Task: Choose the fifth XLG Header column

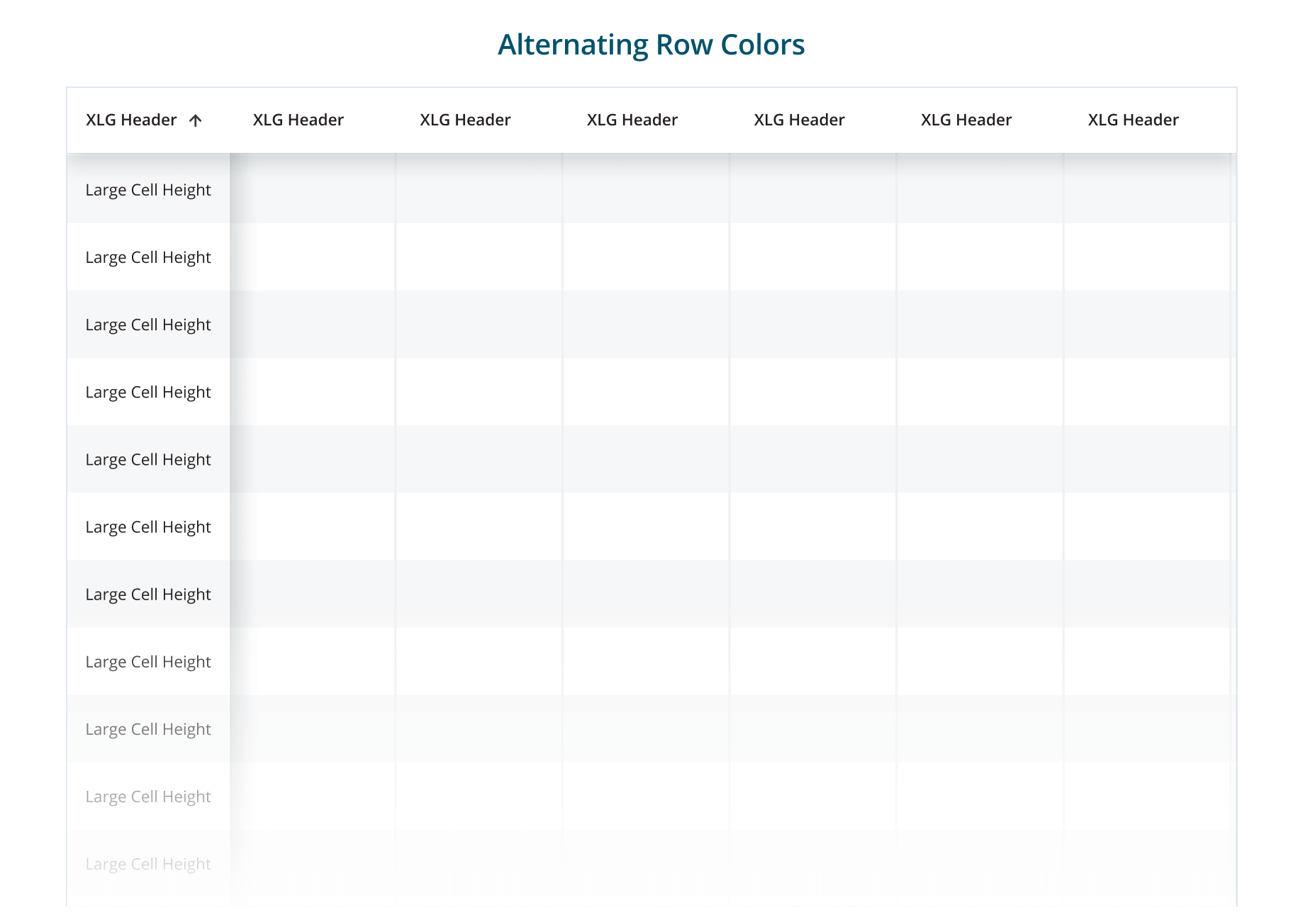Action: click(799, 120)
